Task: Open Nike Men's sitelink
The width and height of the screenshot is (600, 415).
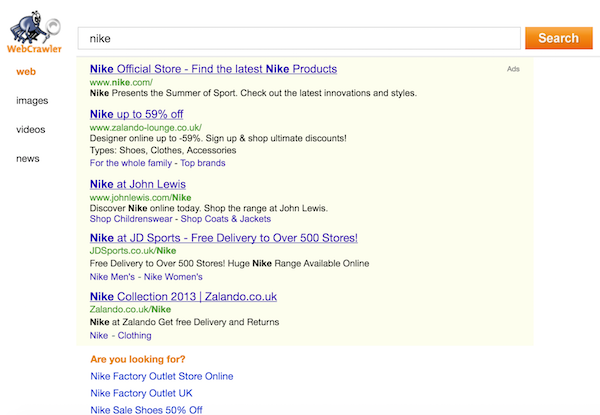Action: [x=112, y=277]
